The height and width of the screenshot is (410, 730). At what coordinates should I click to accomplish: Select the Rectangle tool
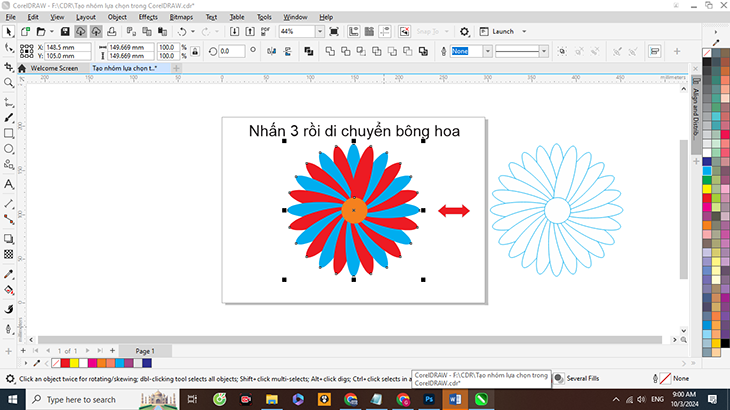point(8,134)
